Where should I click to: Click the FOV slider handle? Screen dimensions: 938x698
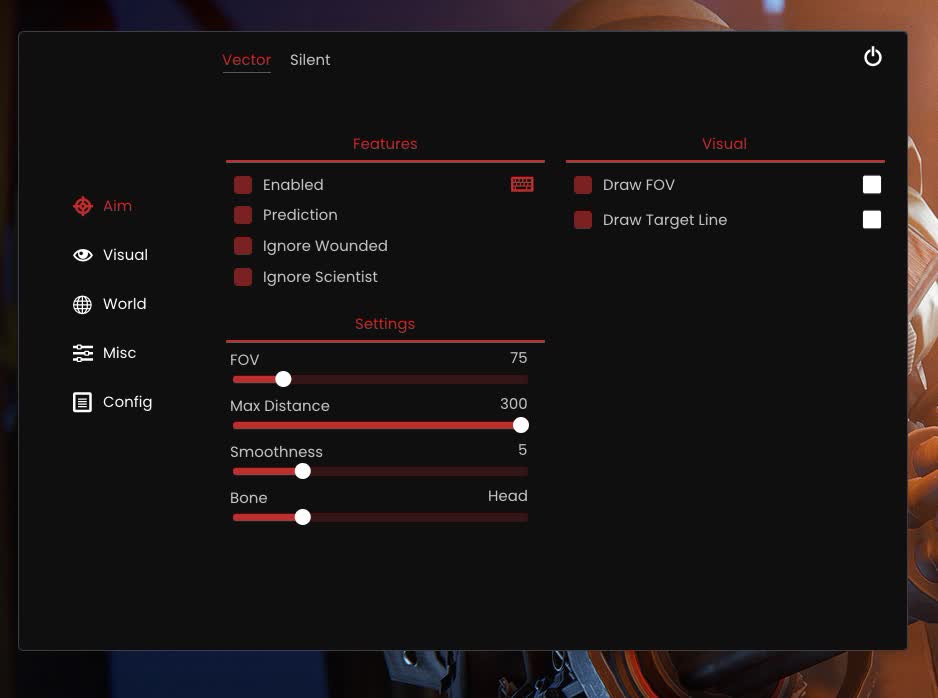[x=283, y=379]
